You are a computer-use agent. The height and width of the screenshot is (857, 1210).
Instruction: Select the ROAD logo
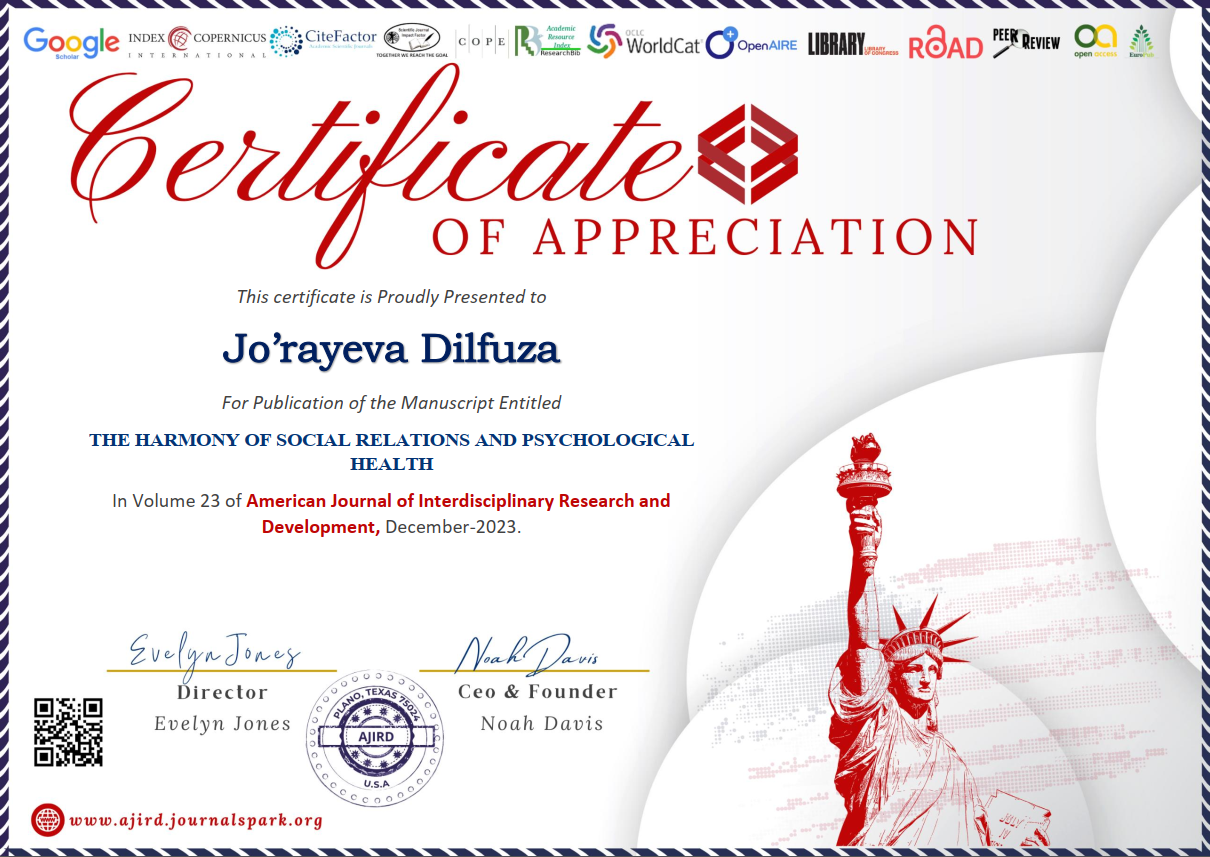tap(945, 43)
